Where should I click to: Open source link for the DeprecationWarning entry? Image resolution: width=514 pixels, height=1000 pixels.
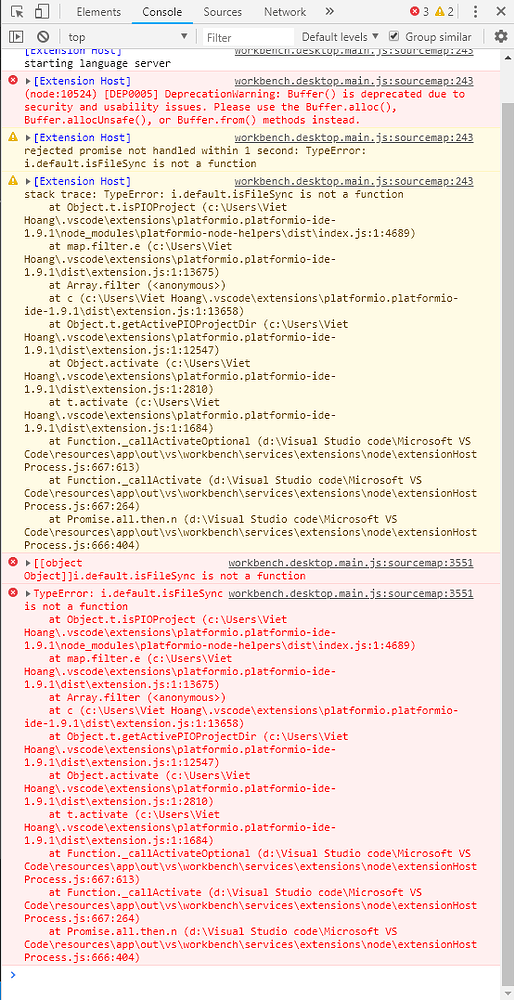coord(354,81)
